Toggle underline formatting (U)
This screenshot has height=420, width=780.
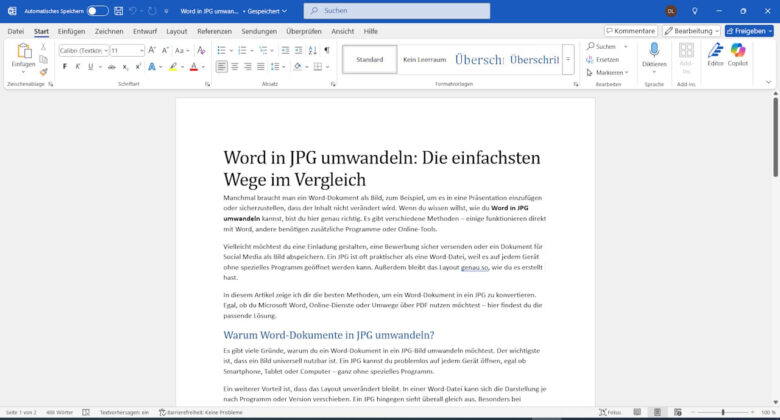pos(91,67)
